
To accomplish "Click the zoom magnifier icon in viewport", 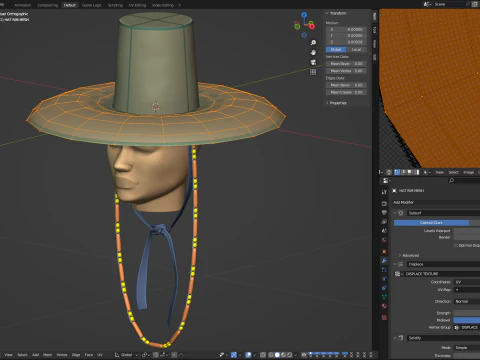I will (313, 43).
